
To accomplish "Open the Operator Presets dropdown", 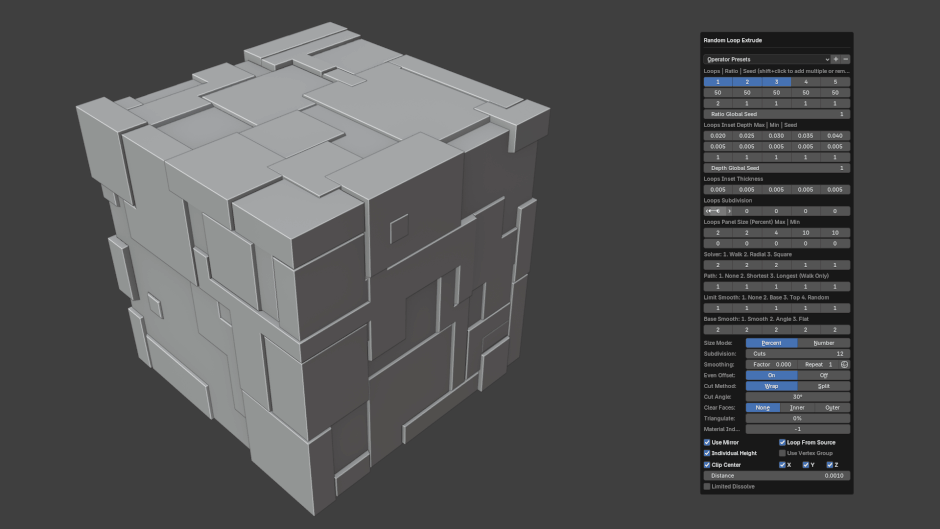I will click(766, 59).
